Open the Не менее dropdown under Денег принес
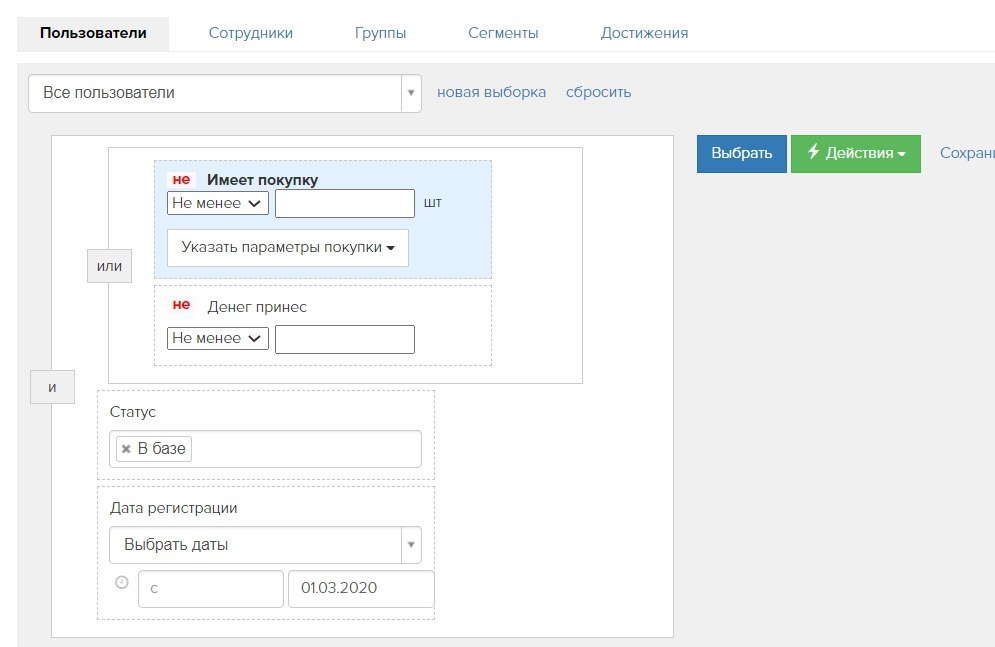 tap(218, 338)
